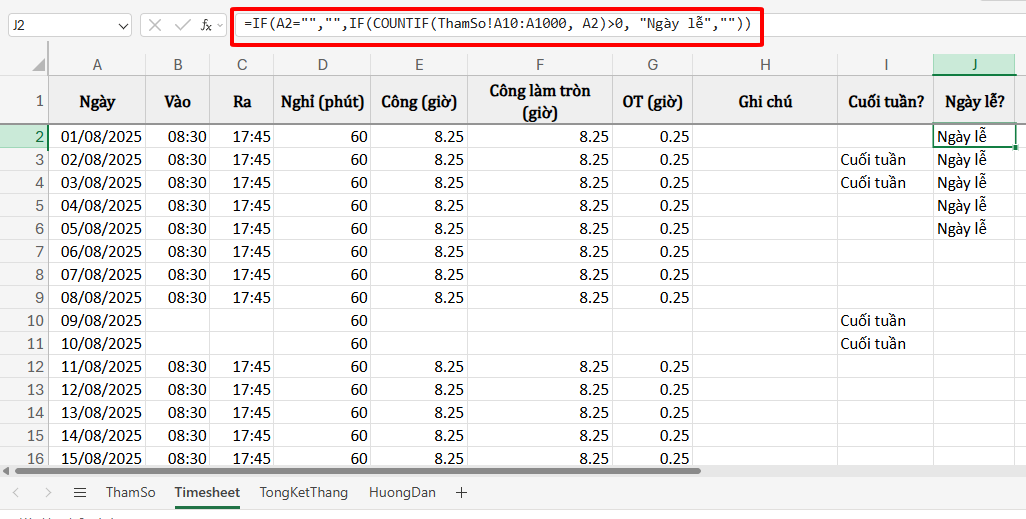
Task: Go to next sheet with right arrow
Action: coord(48,493)
